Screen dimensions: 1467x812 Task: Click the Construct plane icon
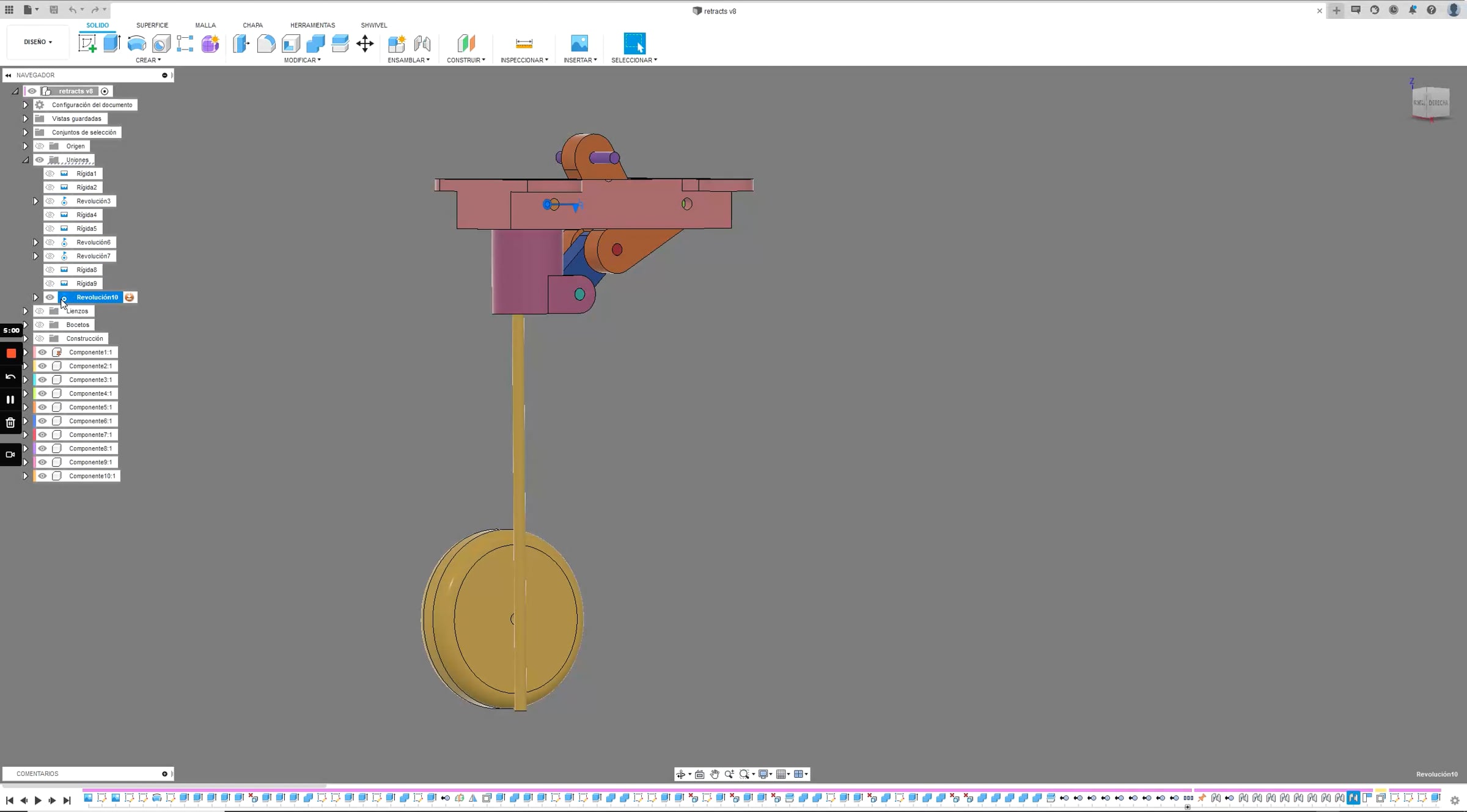tap(466, 43)
